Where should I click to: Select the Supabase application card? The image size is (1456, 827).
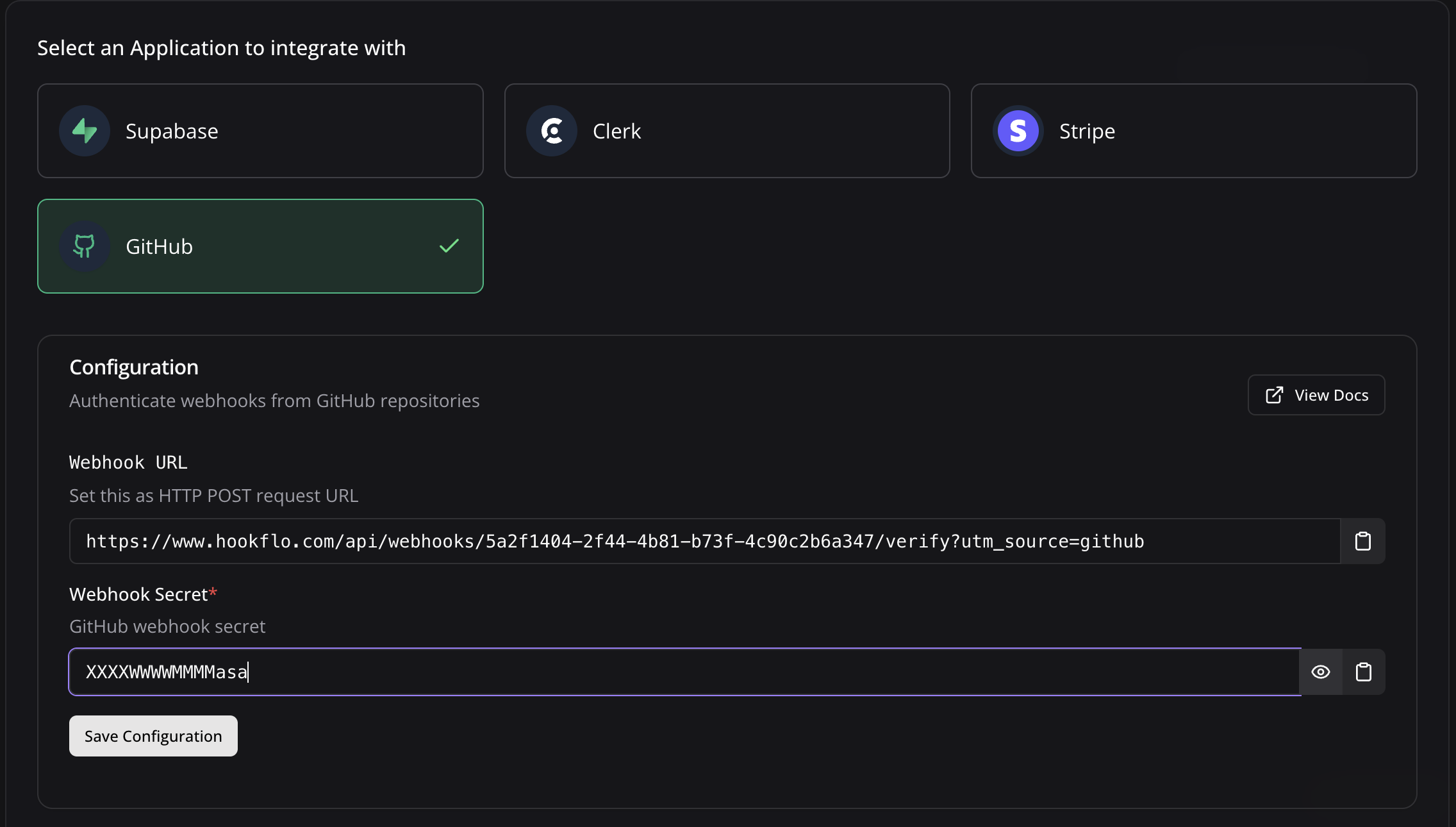(x=260, y=131)
